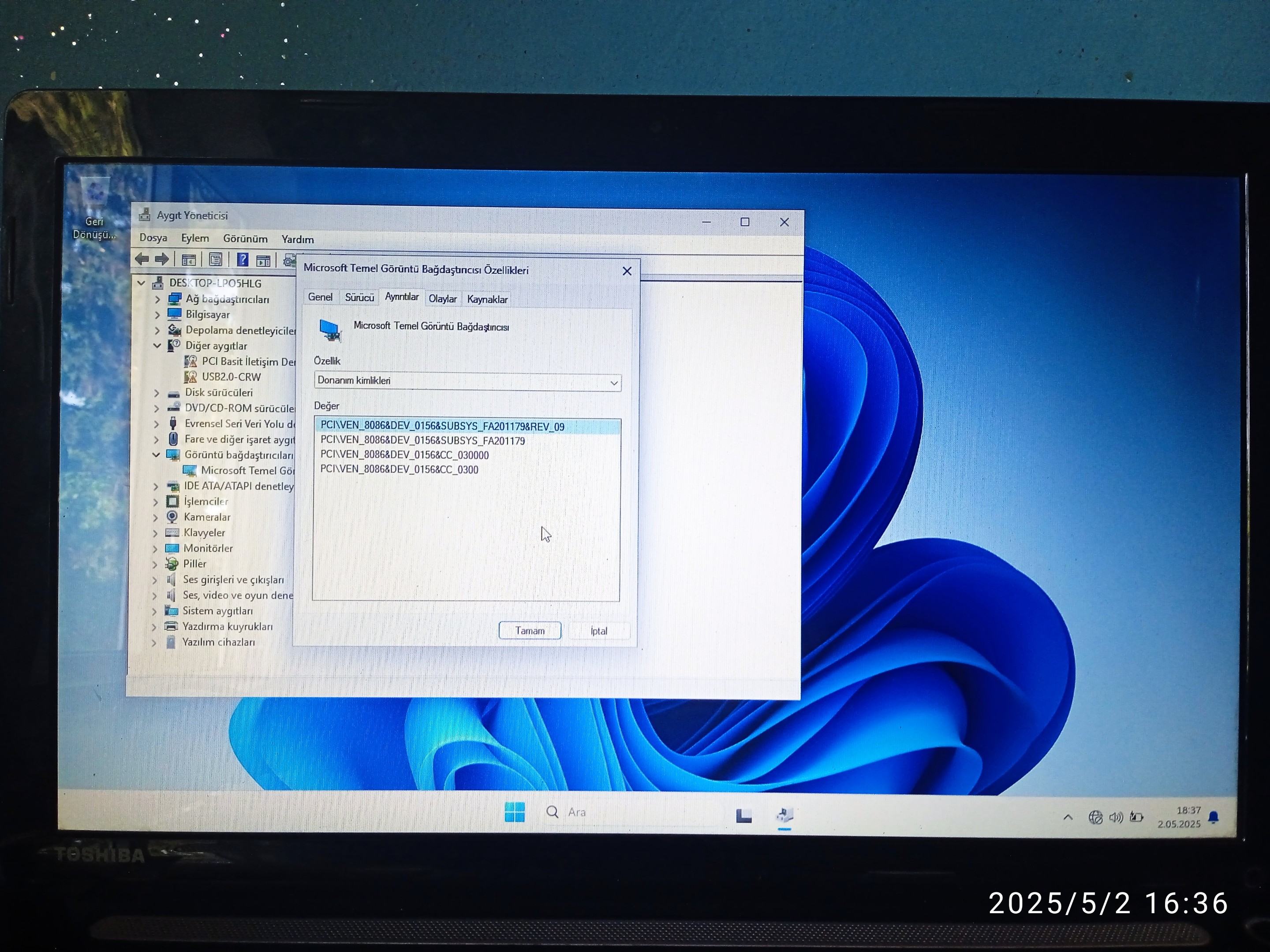Viewport: 1270px width, 952px height.
Task: Click the Yazdırma kuyrukları printer icon
Action: 171,626
